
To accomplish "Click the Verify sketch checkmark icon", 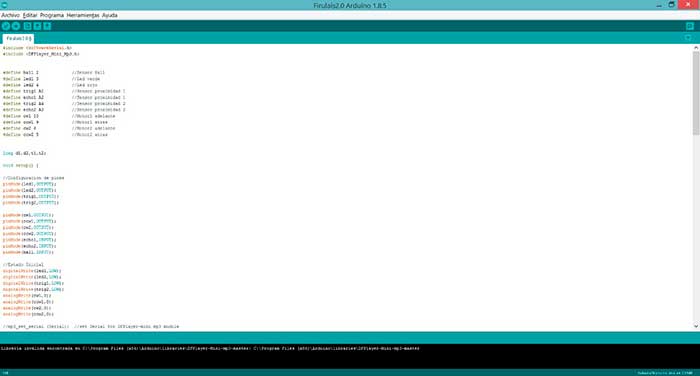I will tap(6, 26).
